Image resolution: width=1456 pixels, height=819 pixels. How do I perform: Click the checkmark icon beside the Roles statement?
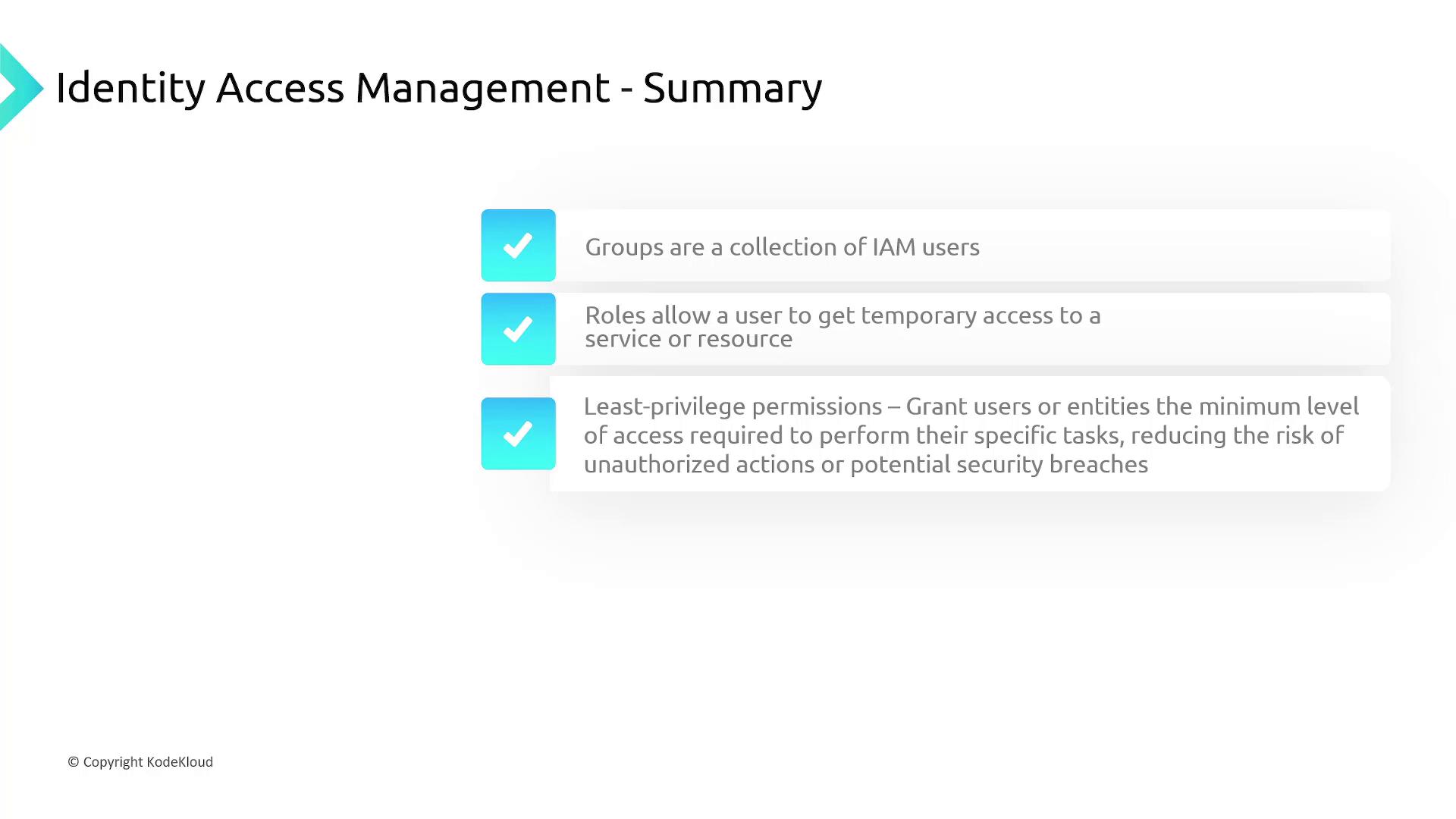click(518, 329)
